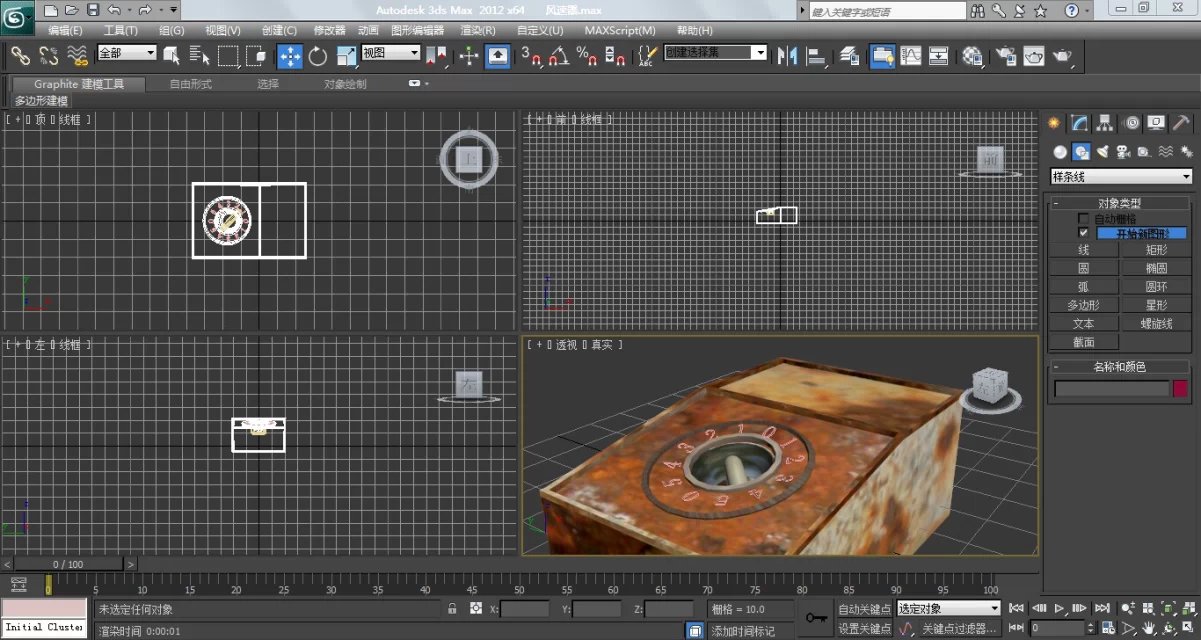This screenshot has height=640, width=1201.
Task: Select the Cameras category icon
Action: click(x=1123, y=152)
